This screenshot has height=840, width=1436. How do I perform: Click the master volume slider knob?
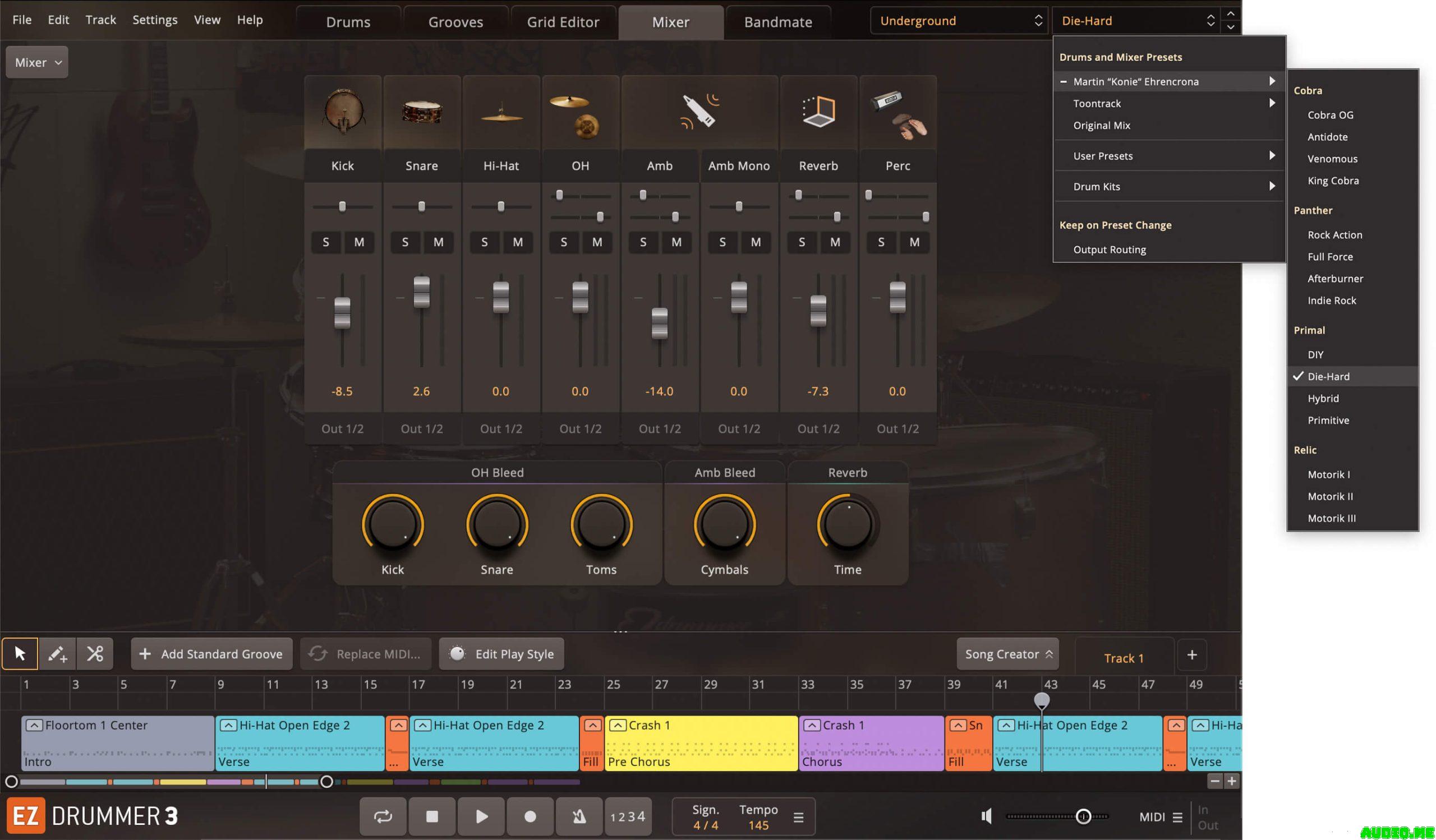(1083, 816)
